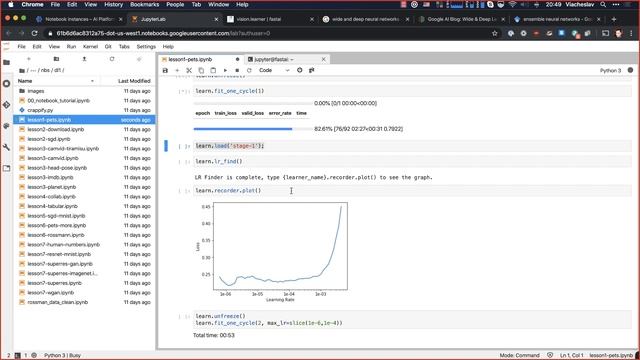Viewport: 640px width, 360px height.
Task: Open crappify.py file
Action: click(84, 110)
